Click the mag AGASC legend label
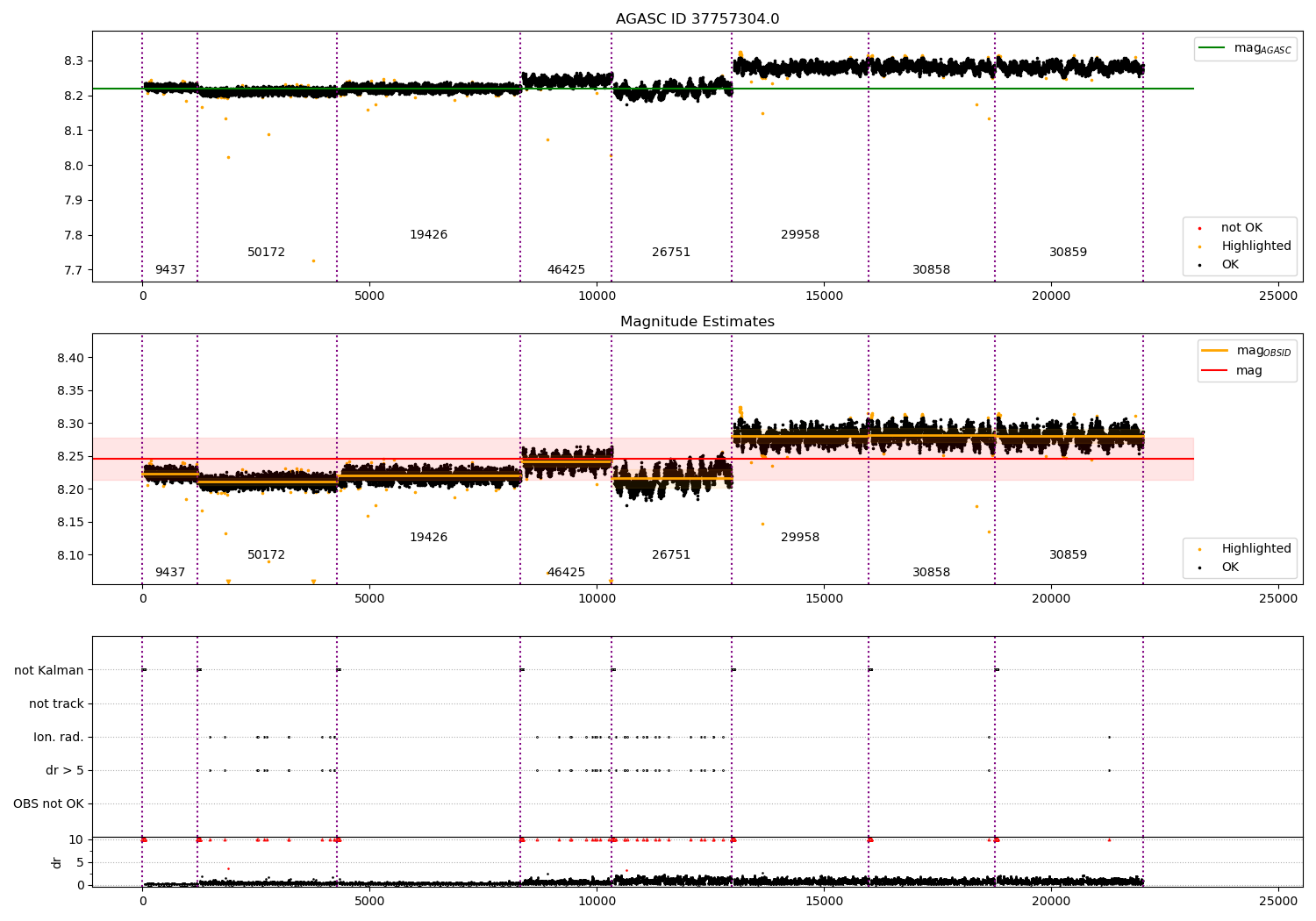Image resolution: width=1316 pixels, height=921 pixels. click(1262, 48)
